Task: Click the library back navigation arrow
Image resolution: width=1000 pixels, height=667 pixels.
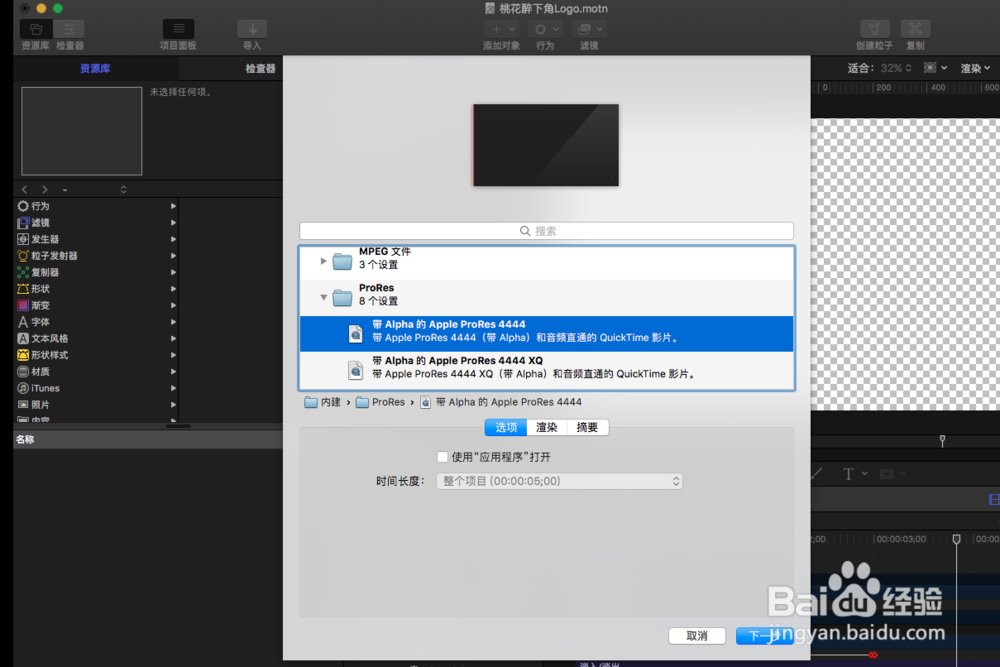Action: click(x=25, y=189)
